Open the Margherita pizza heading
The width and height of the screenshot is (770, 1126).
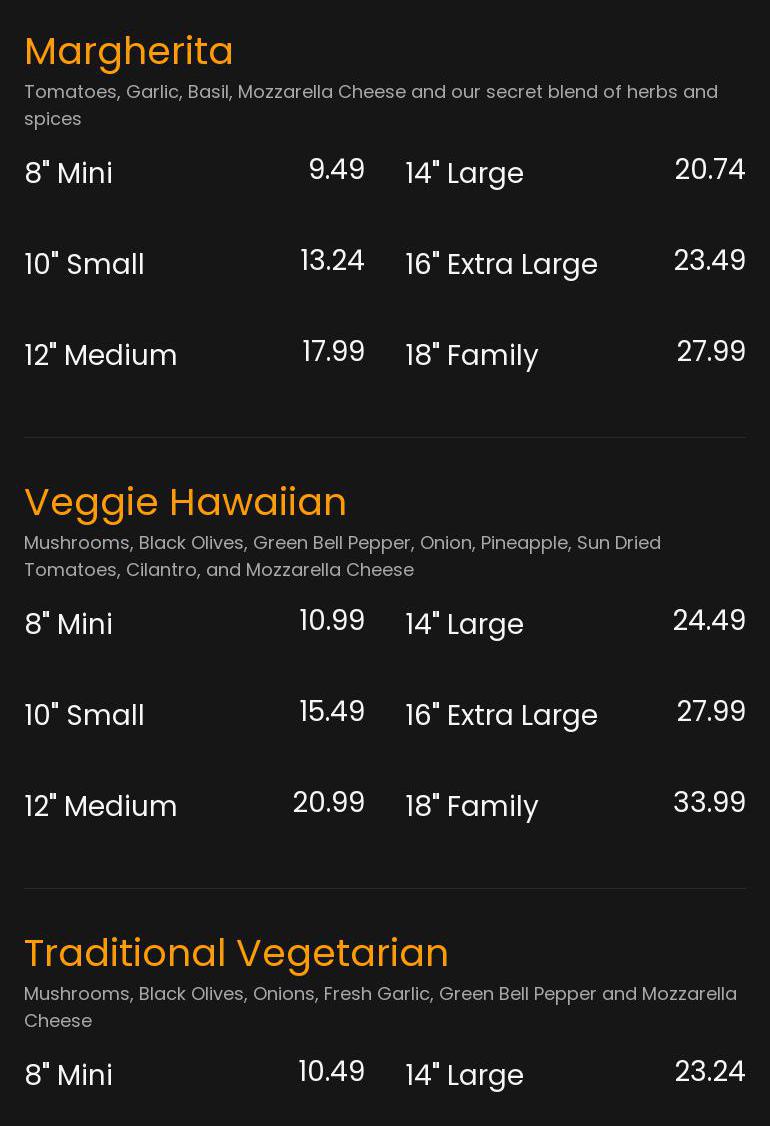click(x=129, y=51)
